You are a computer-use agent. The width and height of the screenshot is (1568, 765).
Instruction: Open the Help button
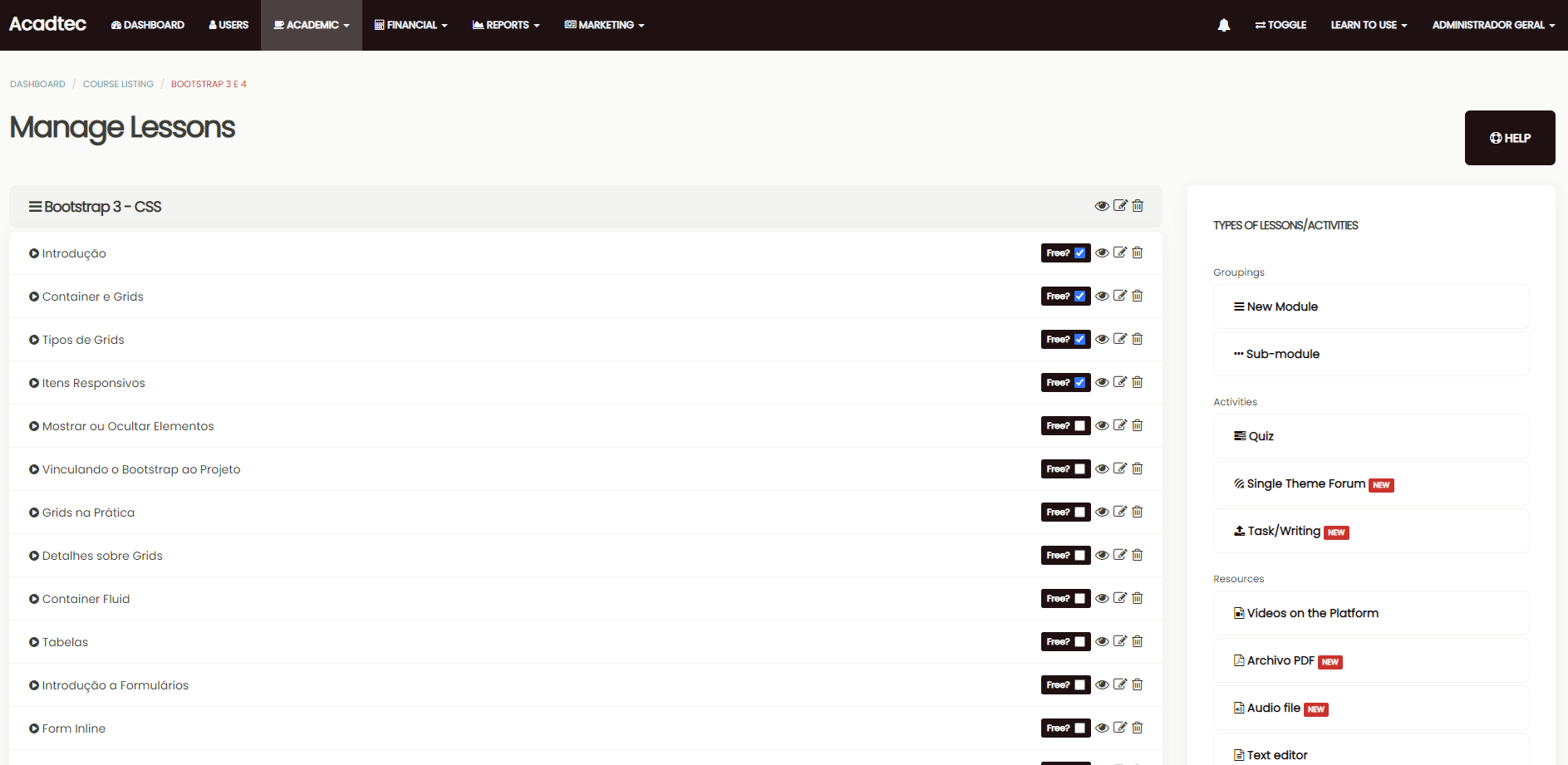[1510, 138]
